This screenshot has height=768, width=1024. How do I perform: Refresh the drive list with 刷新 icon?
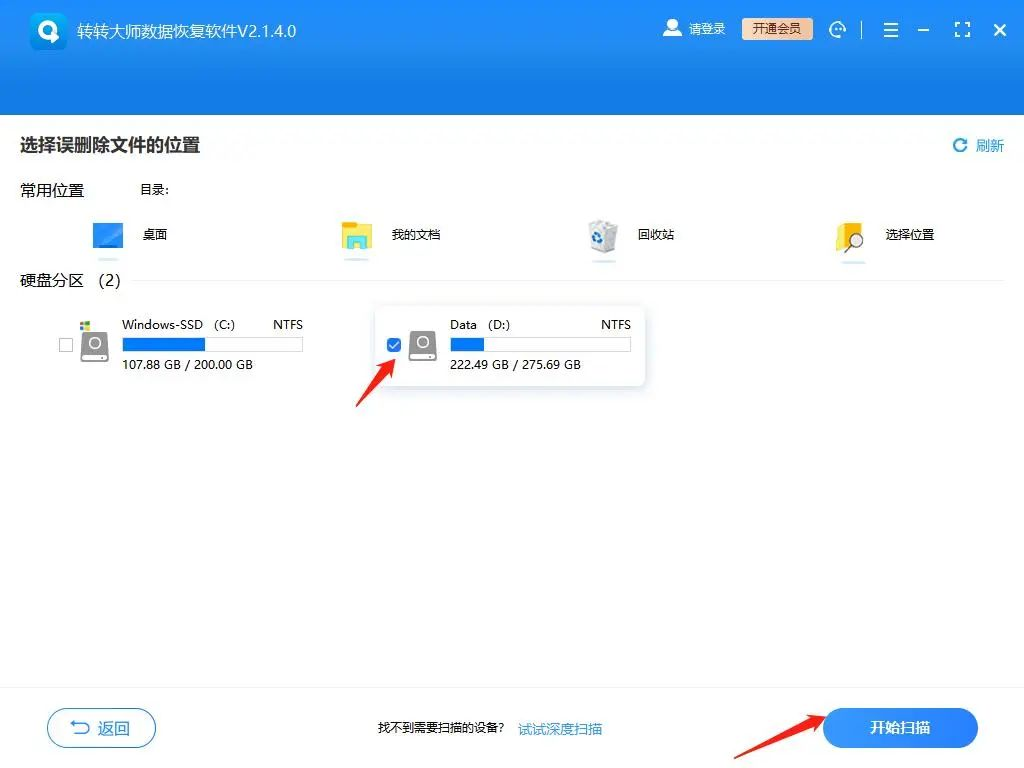point(959,145)
